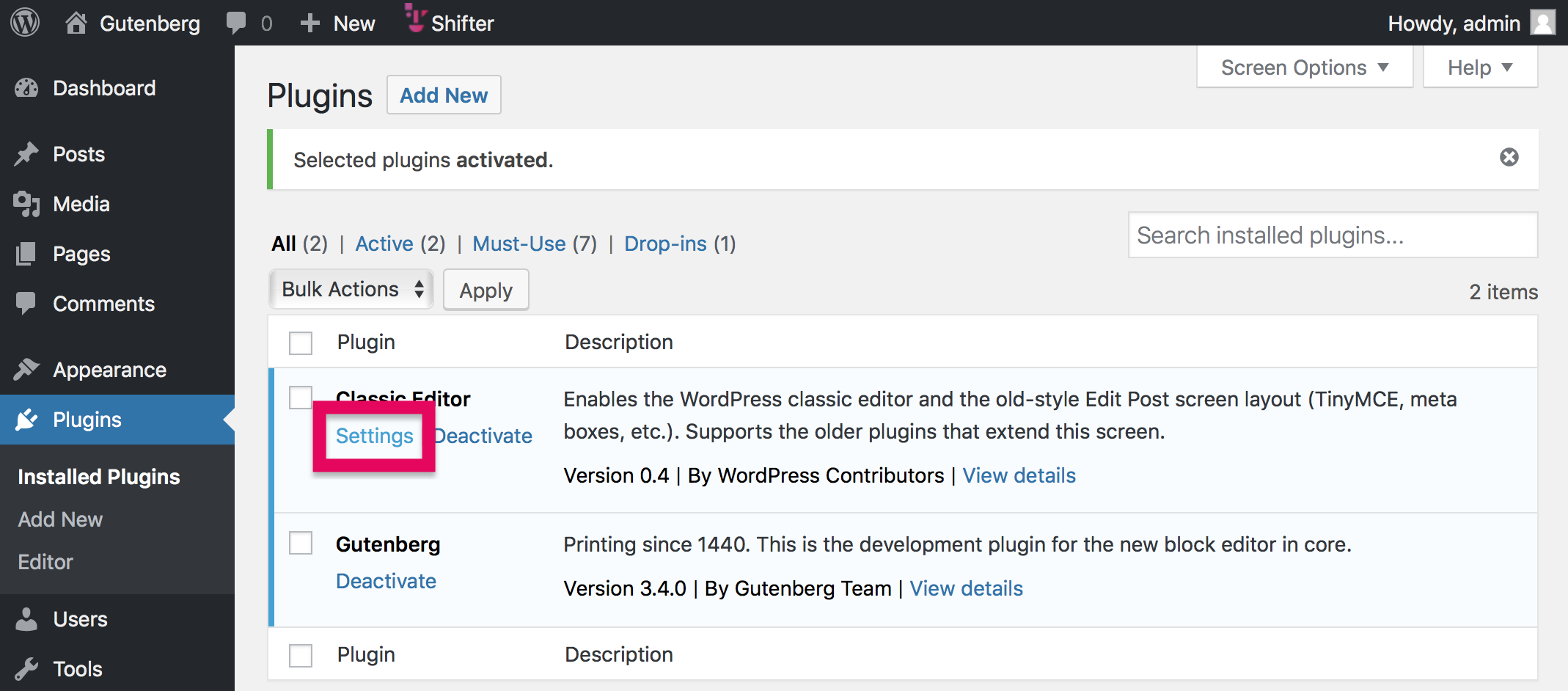Open Users menu item
Image resolution: width=1568 pixels, height=691 pixels.
[x=117, y=619]
